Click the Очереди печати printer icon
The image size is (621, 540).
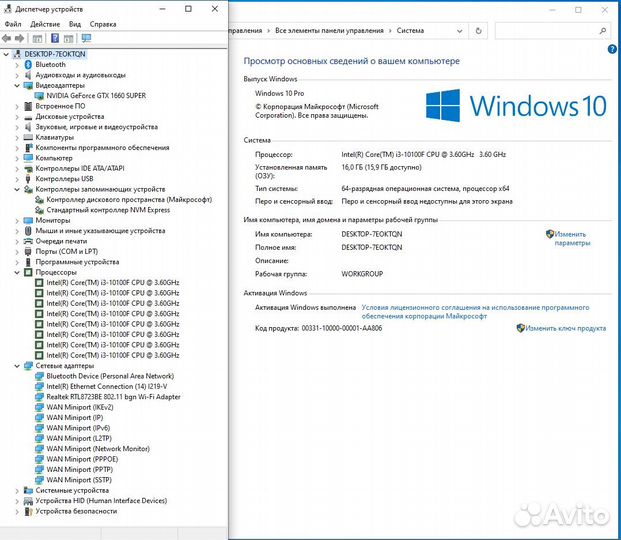[28, 241]
